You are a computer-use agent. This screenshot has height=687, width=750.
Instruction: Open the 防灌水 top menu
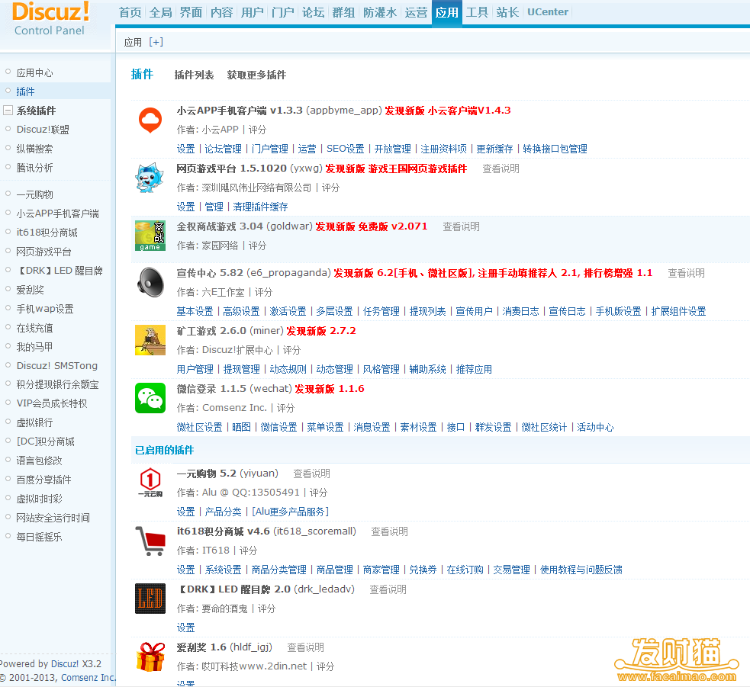click(380, 12)
